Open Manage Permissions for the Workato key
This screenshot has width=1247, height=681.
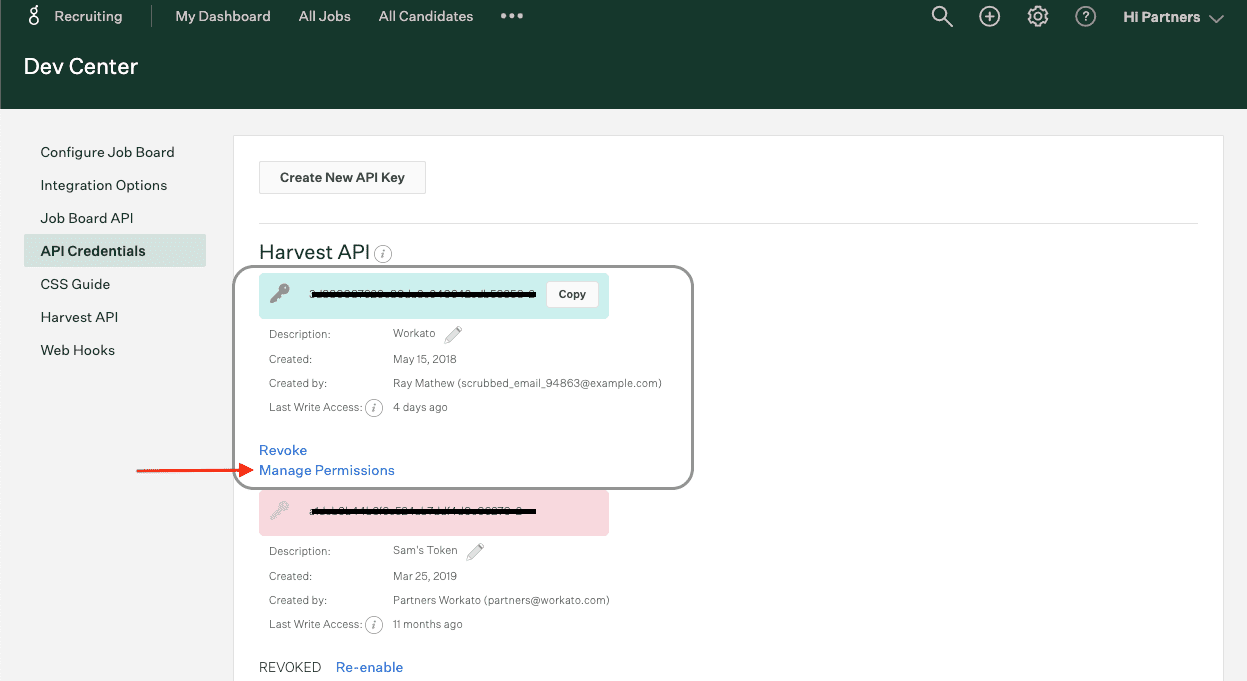[327, 470]
